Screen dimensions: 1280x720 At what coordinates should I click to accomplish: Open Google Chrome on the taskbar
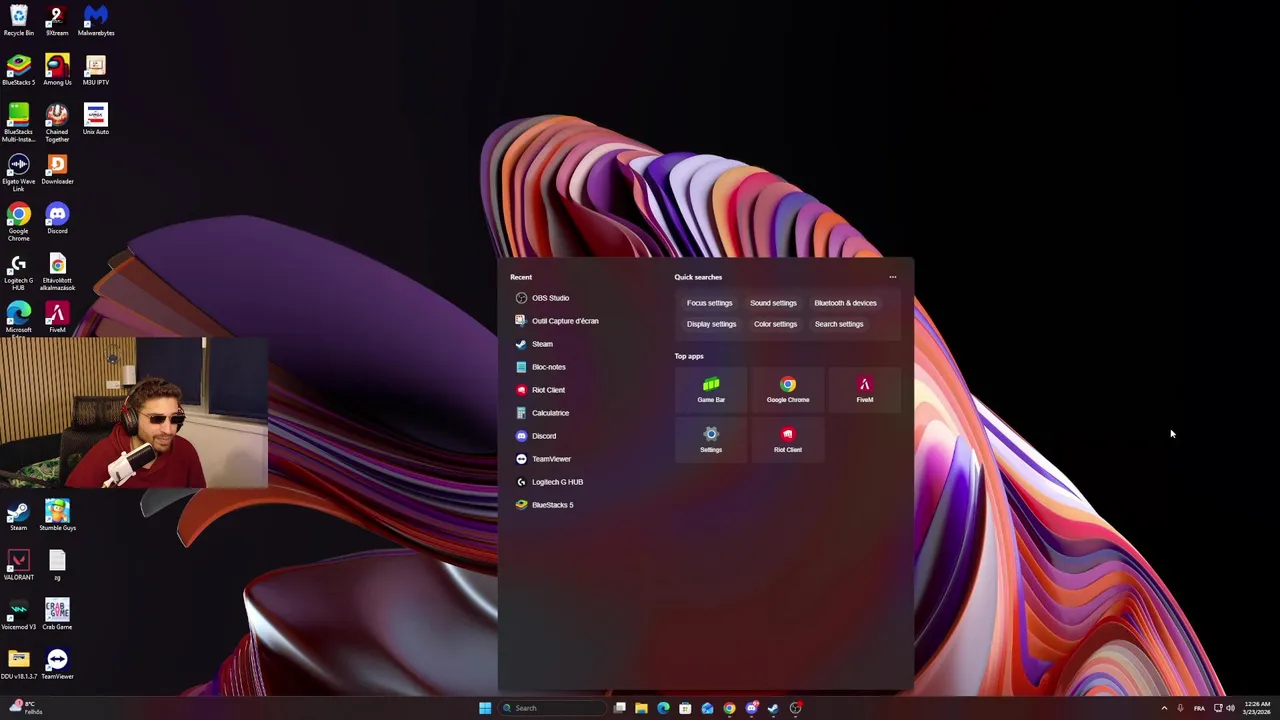coord(729,708)
